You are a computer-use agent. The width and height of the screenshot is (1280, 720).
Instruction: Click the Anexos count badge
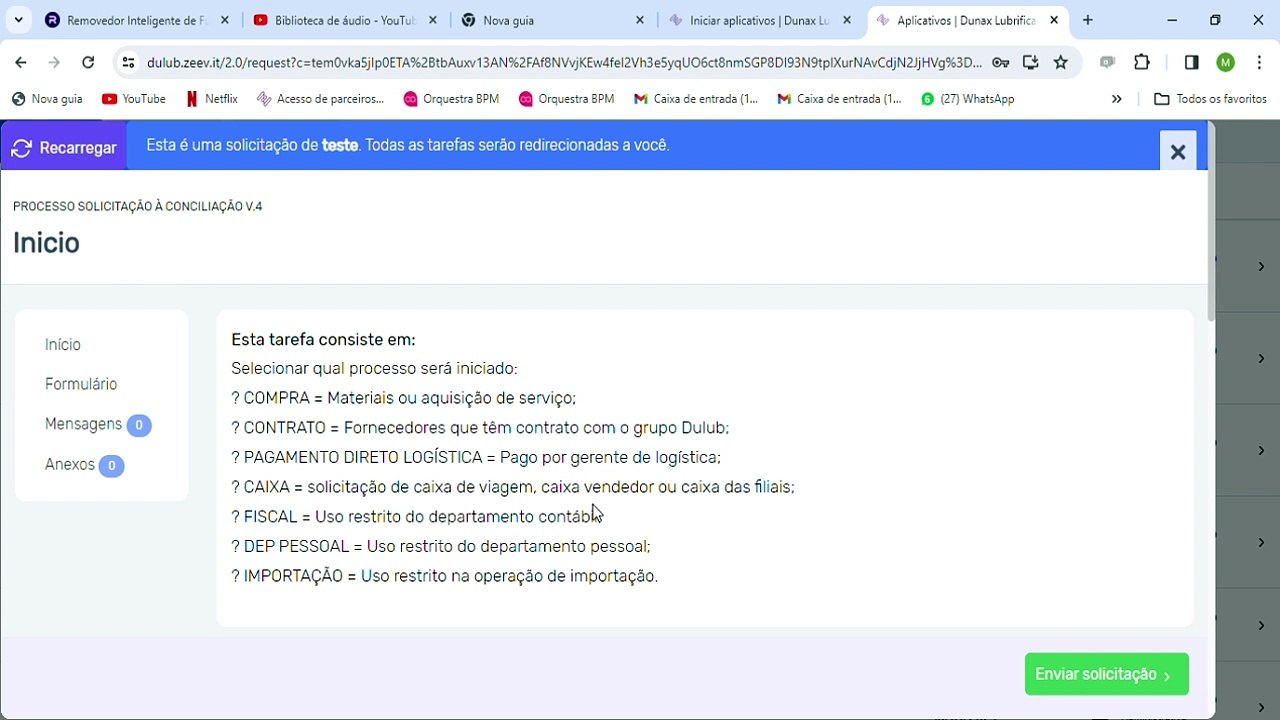click(112, 465)
